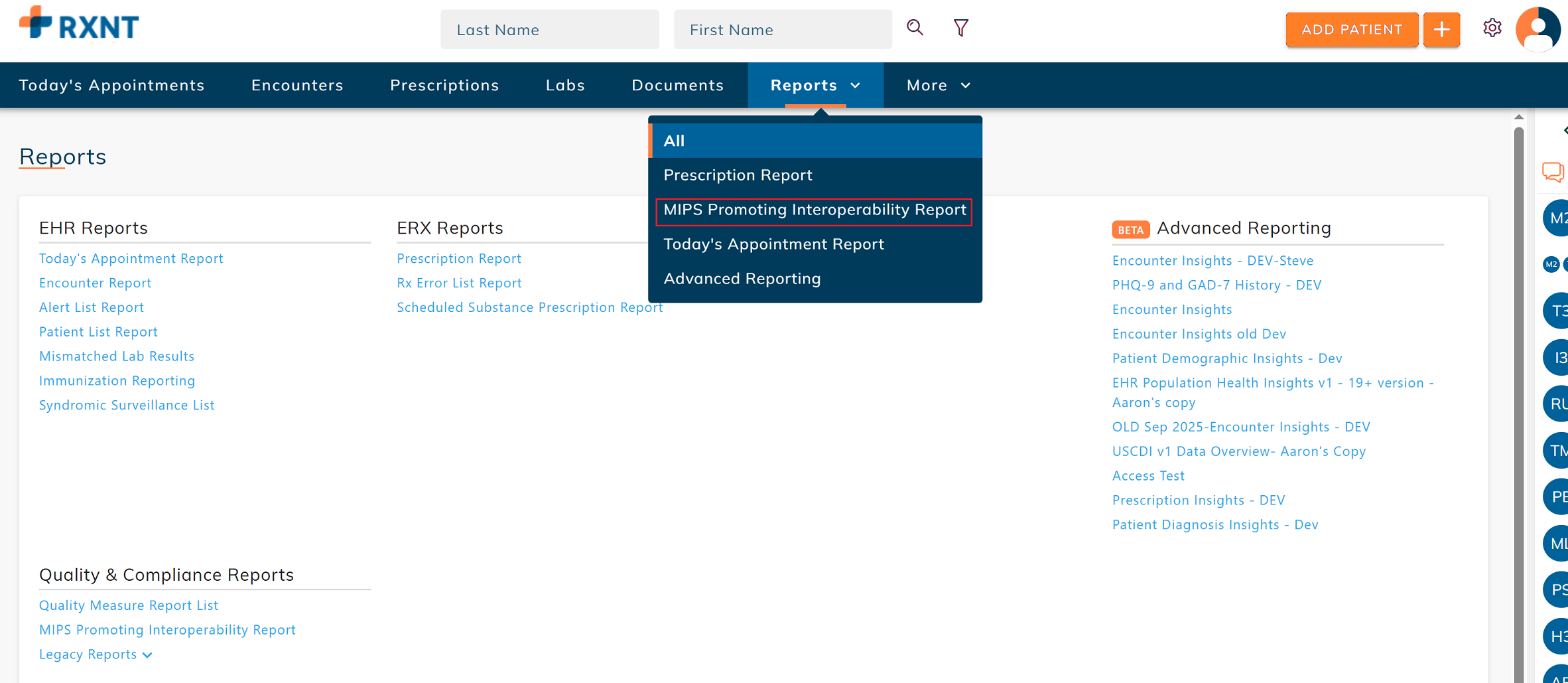This screenshot has width=1568, height=683.
Task: Go to the Encounters tab
Action: tap(297, 85)
